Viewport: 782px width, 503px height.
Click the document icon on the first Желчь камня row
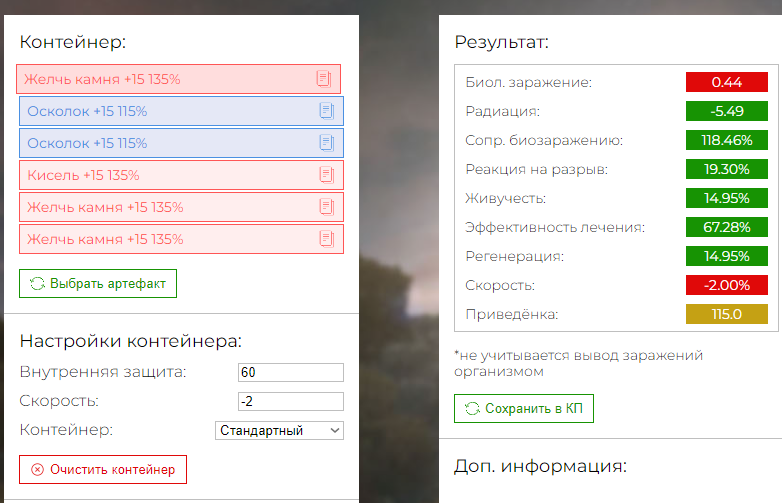[324, 79]
